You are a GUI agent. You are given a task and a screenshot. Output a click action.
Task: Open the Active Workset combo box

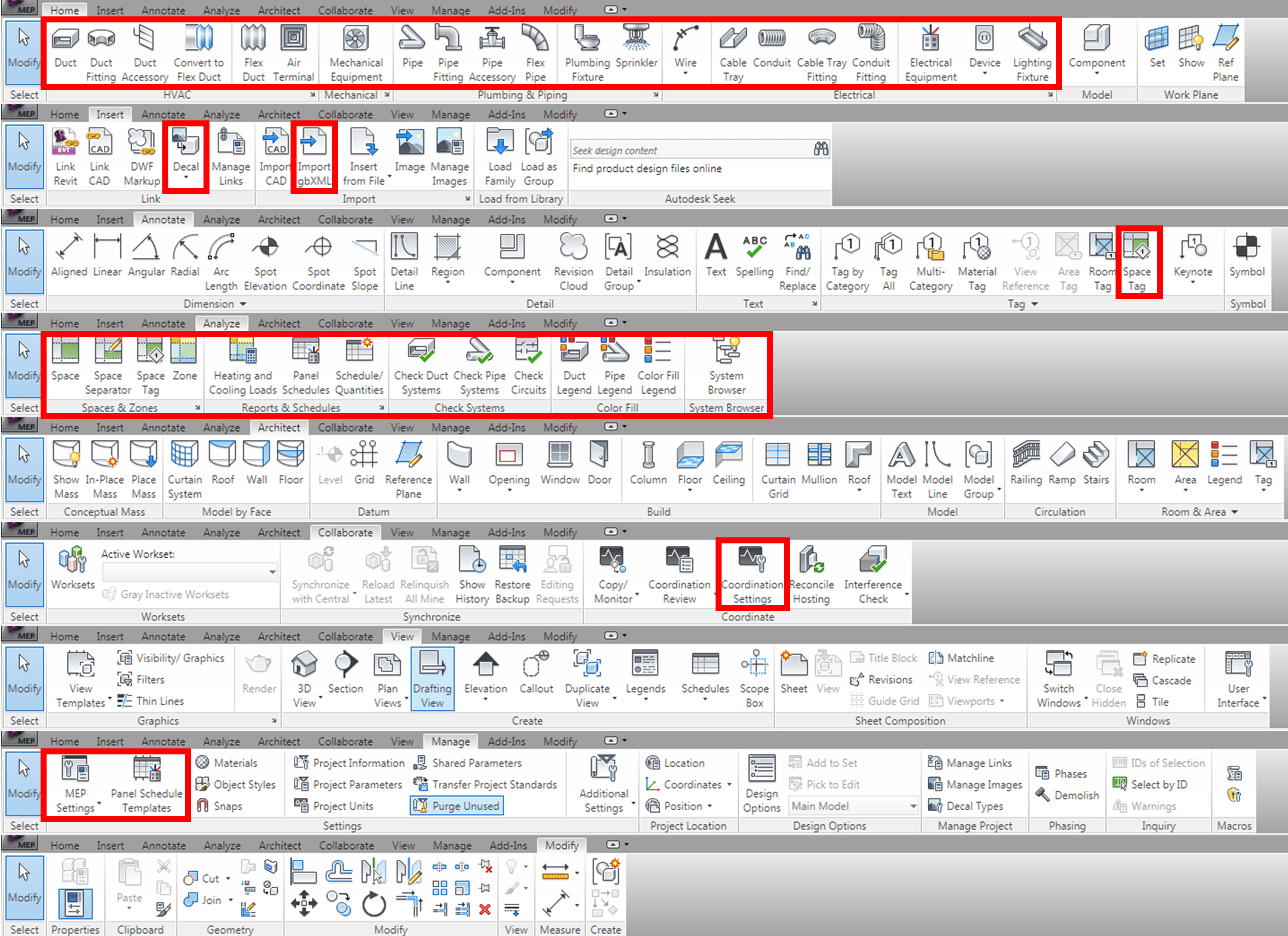click(x=189, y=573)
